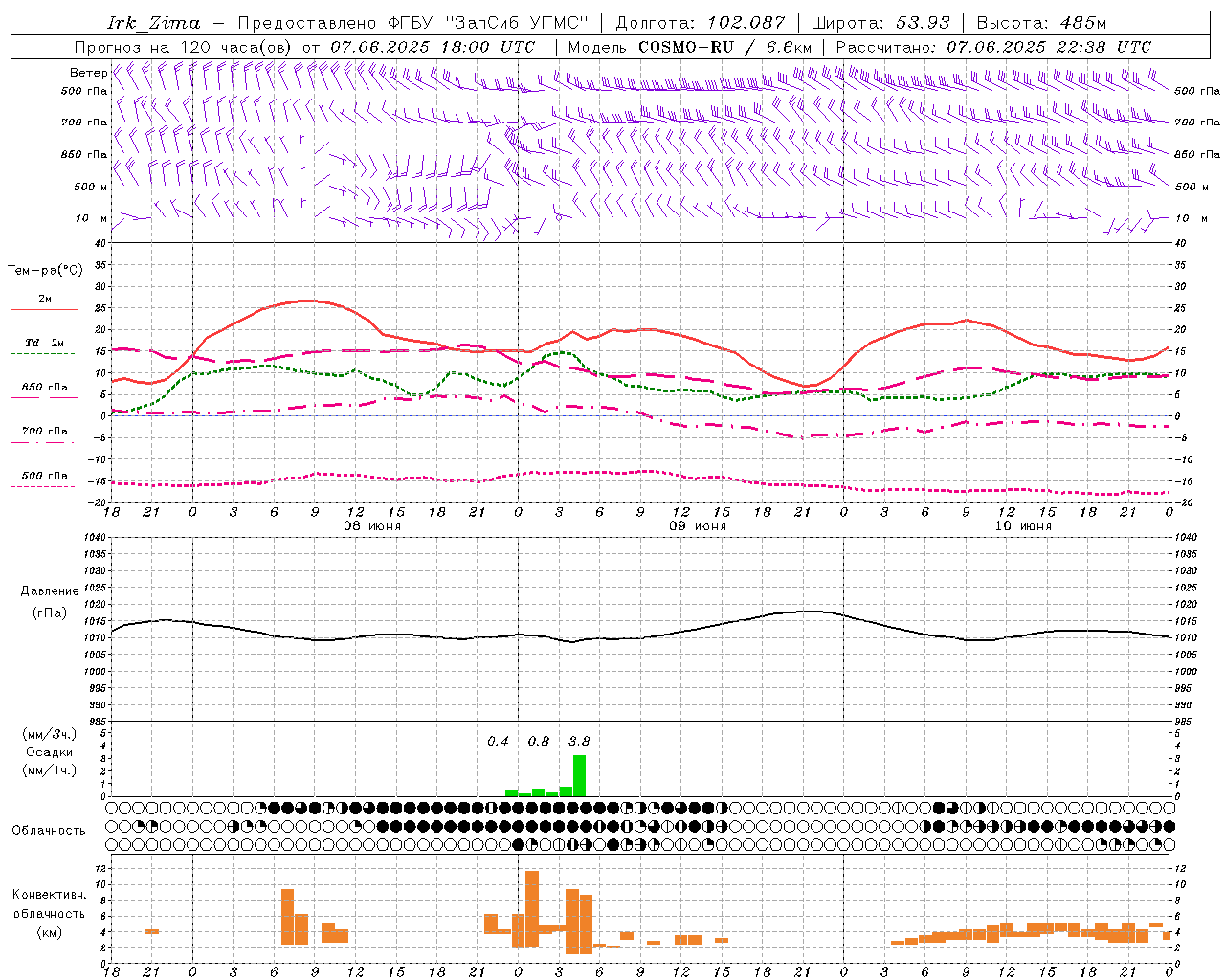Click the '08 июня' date label

(x=372, y=525)
